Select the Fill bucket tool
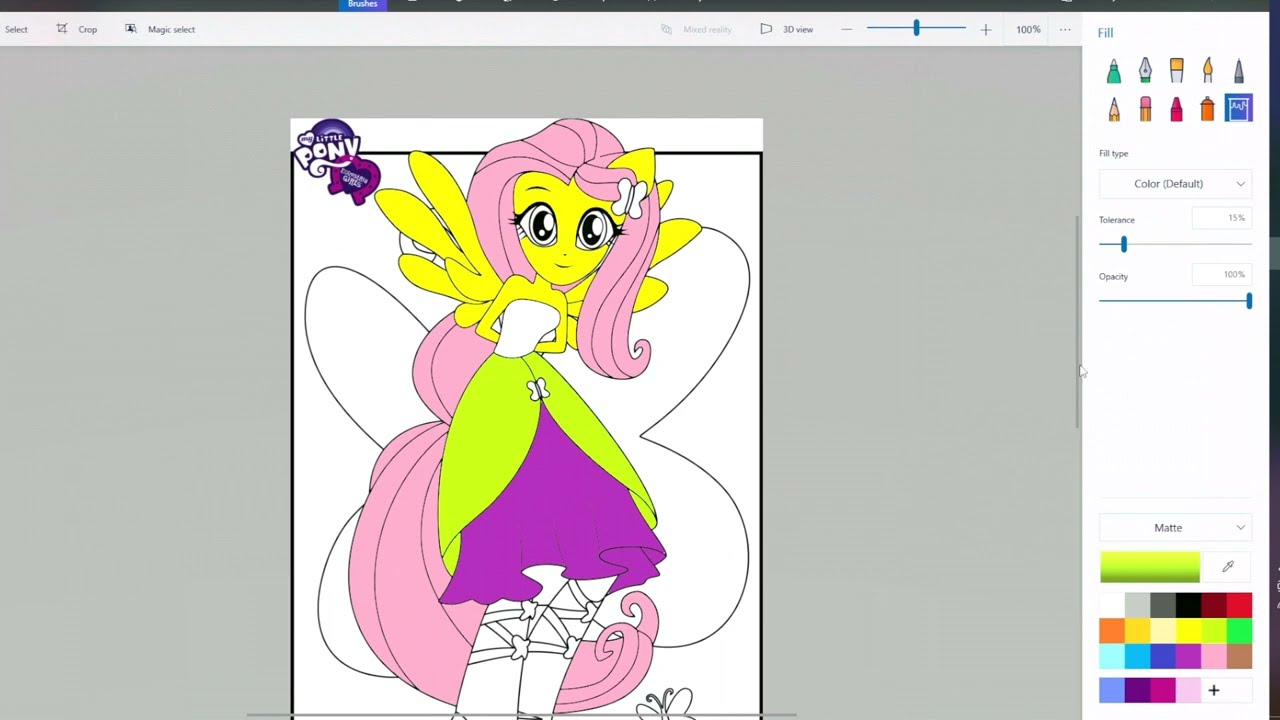The image size is (1280, 720). coord(1239,108)
